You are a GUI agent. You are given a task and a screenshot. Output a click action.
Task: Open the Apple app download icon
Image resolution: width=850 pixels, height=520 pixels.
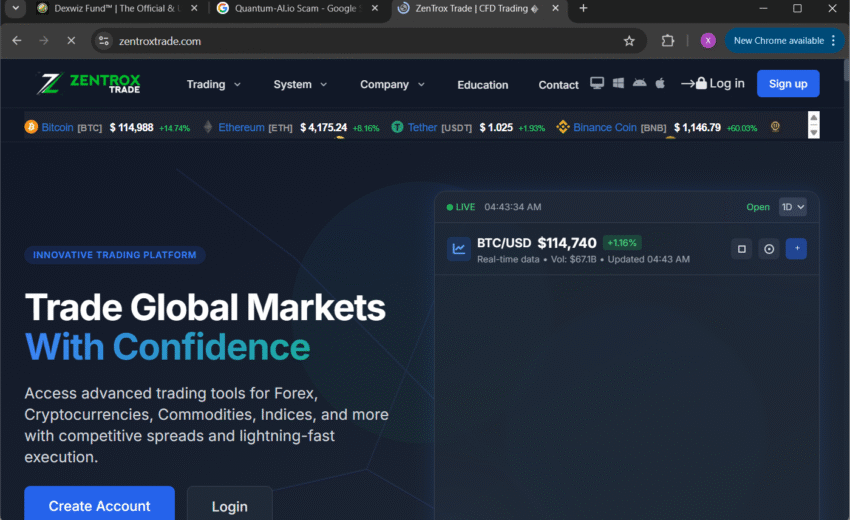pyautogui.click(x=660, y=83)
